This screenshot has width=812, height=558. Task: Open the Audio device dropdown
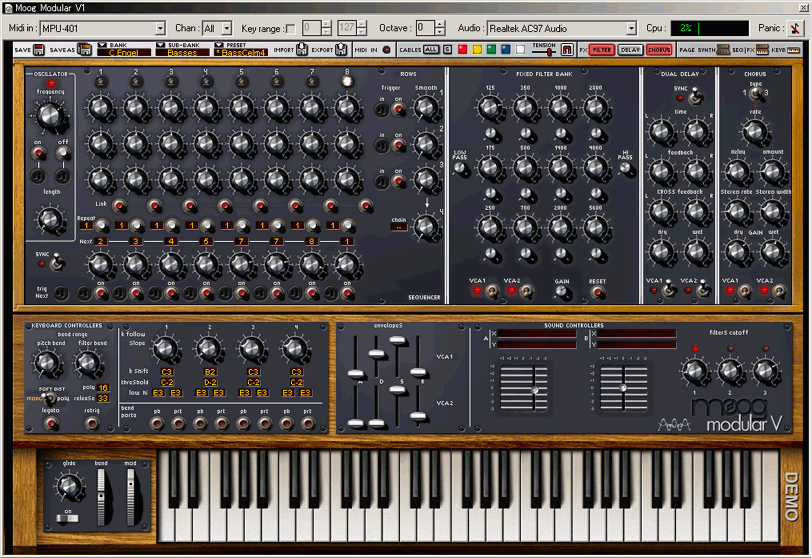click(x=631, y=28)
